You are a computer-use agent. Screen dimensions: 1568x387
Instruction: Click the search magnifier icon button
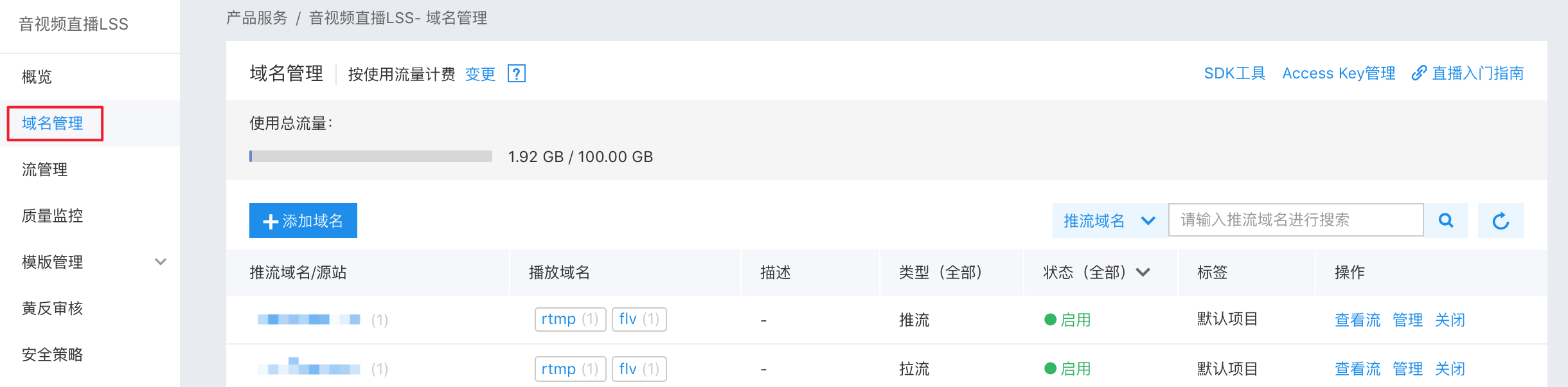click(1446, 221)
